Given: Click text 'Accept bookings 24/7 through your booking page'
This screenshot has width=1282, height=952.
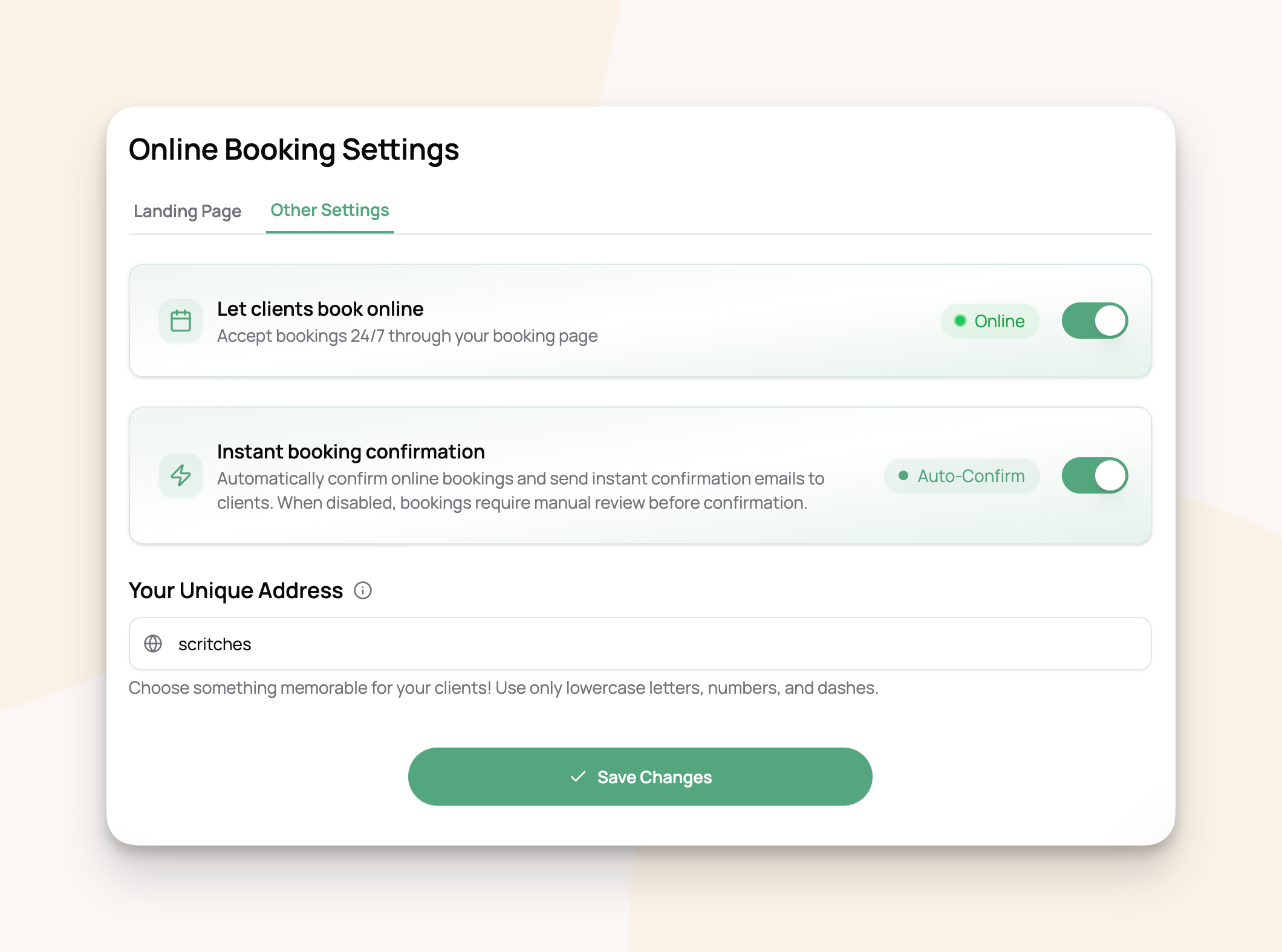Looking at the screenshot, I should (x=407, y=336).
